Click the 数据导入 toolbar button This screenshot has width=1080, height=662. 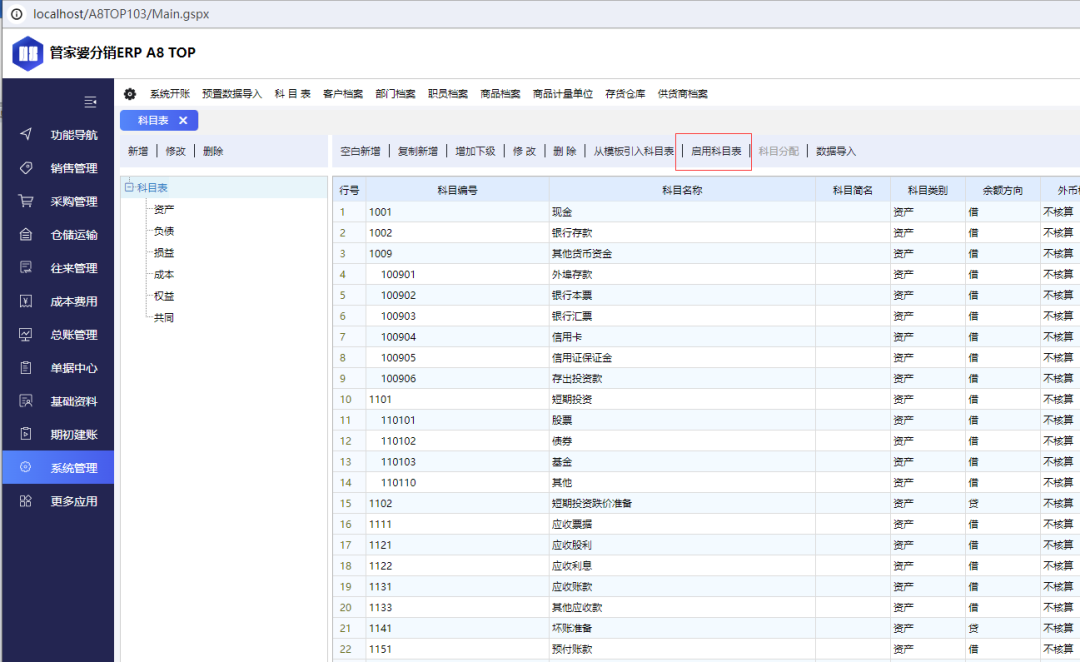click(836, 152)
